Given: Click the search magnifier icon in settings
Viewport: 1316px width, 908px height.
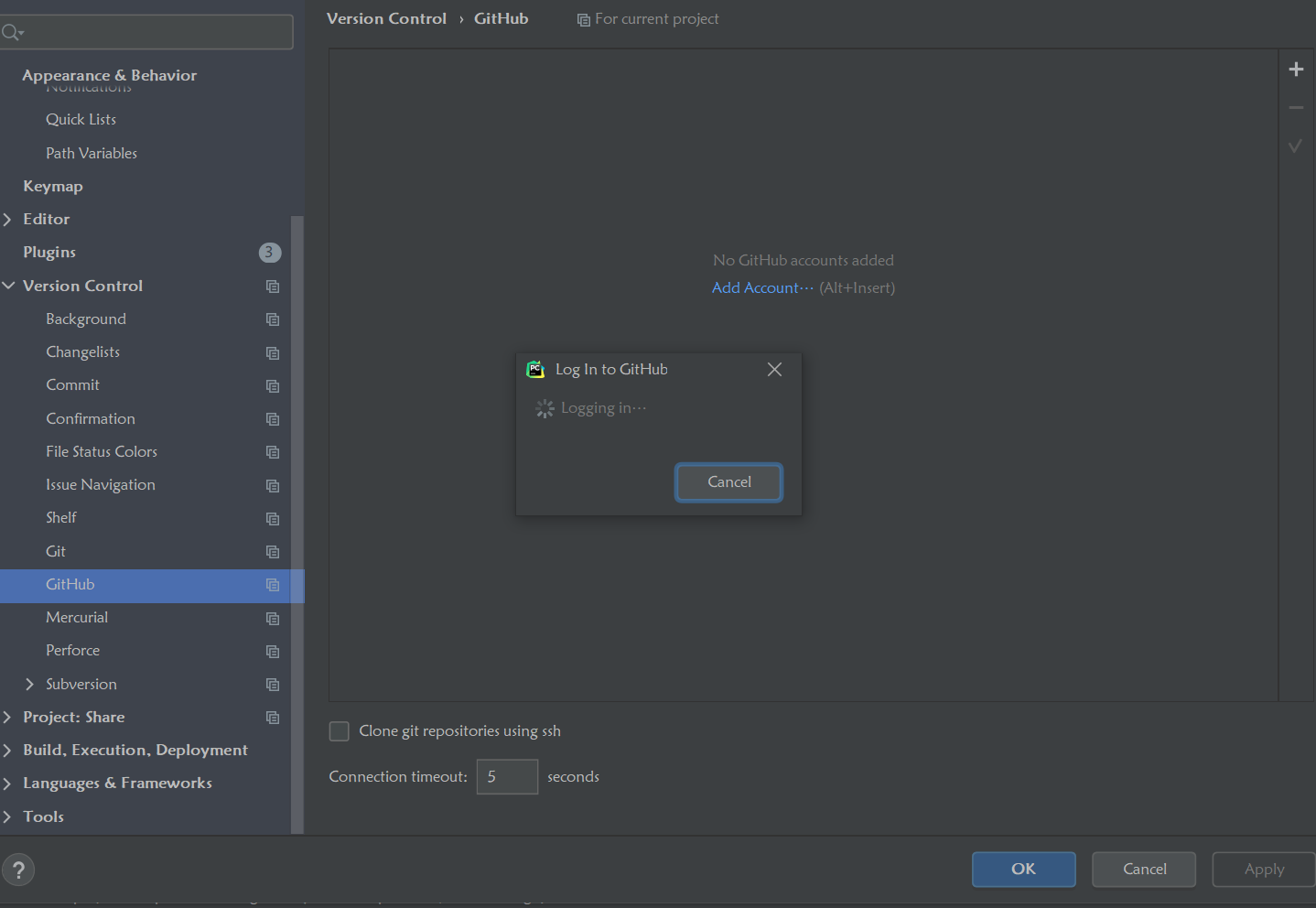Looking at the screenshot, I should [9, 33].
